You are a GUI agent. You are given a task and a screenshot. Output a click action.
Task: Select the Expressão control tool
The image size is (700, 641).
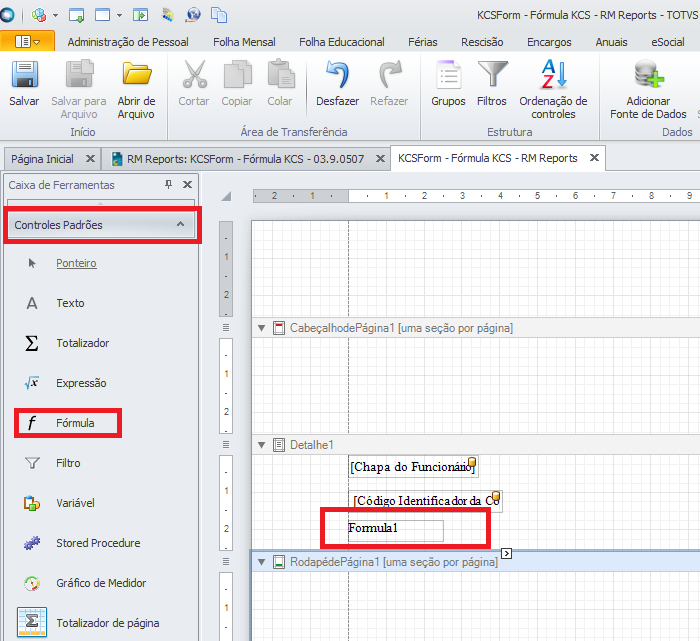tap(81, 383)
